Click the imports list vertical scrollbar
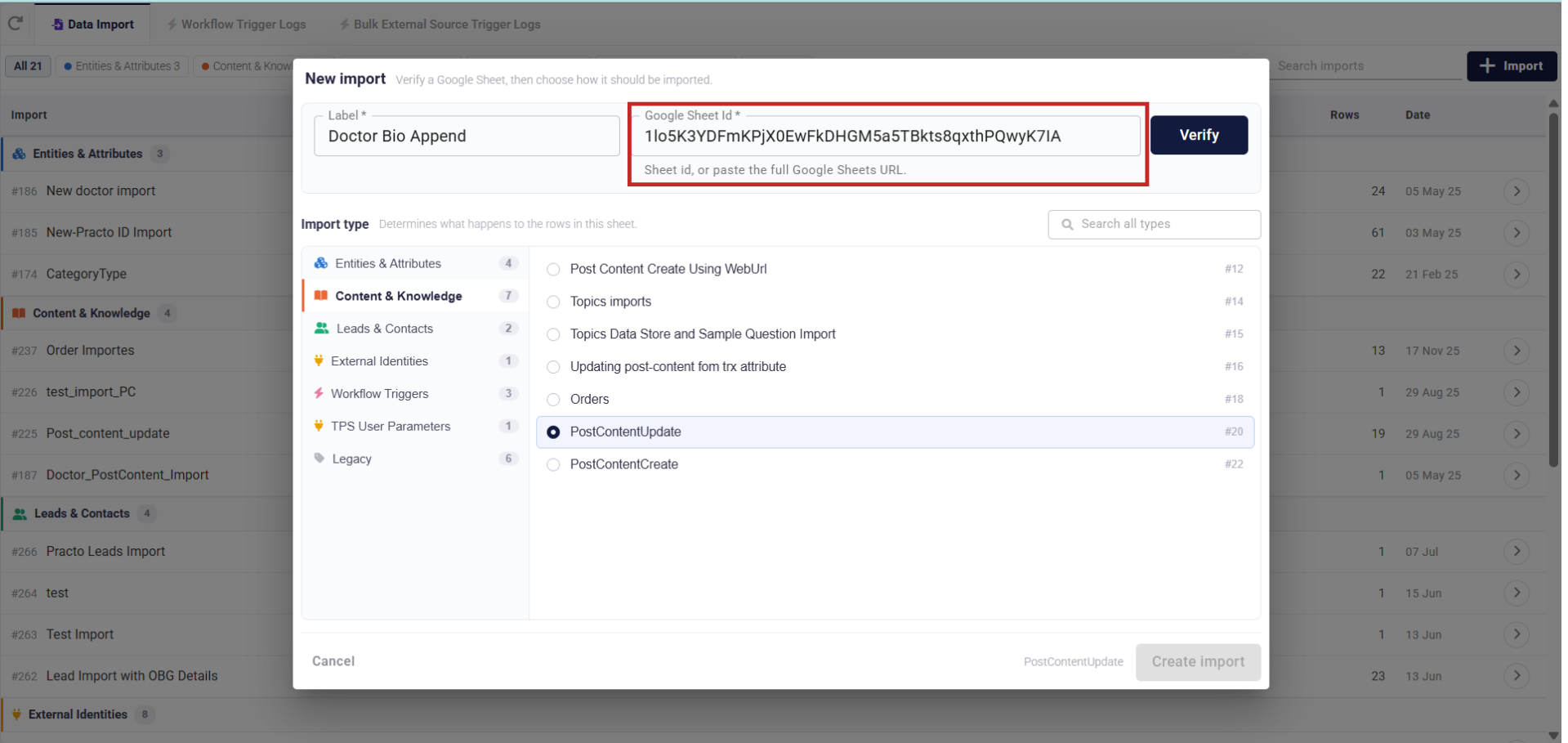Screen dimensions: 1568x743 1553,289
